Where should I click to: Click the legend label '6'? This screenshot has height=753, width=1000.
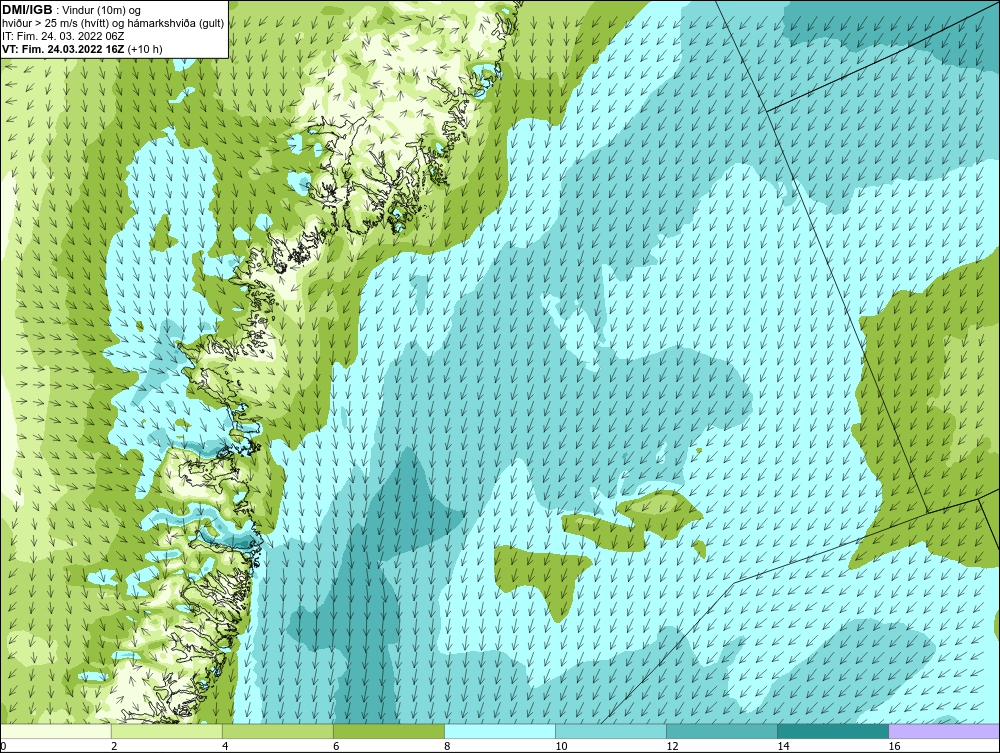[x=337, y=746]
